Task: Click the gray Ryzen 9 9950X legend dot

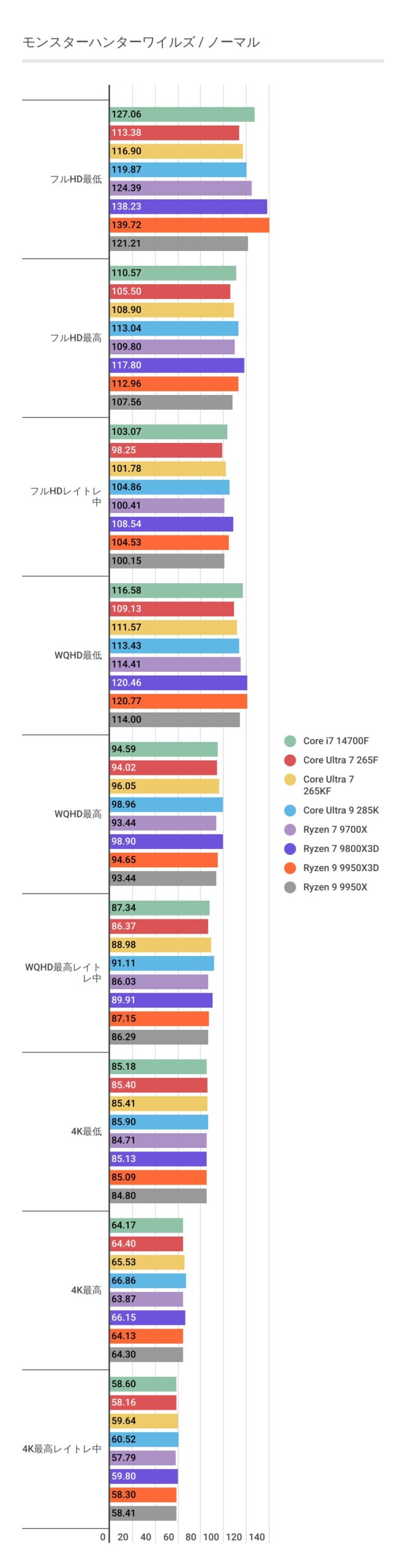Action: coord(290,887)
